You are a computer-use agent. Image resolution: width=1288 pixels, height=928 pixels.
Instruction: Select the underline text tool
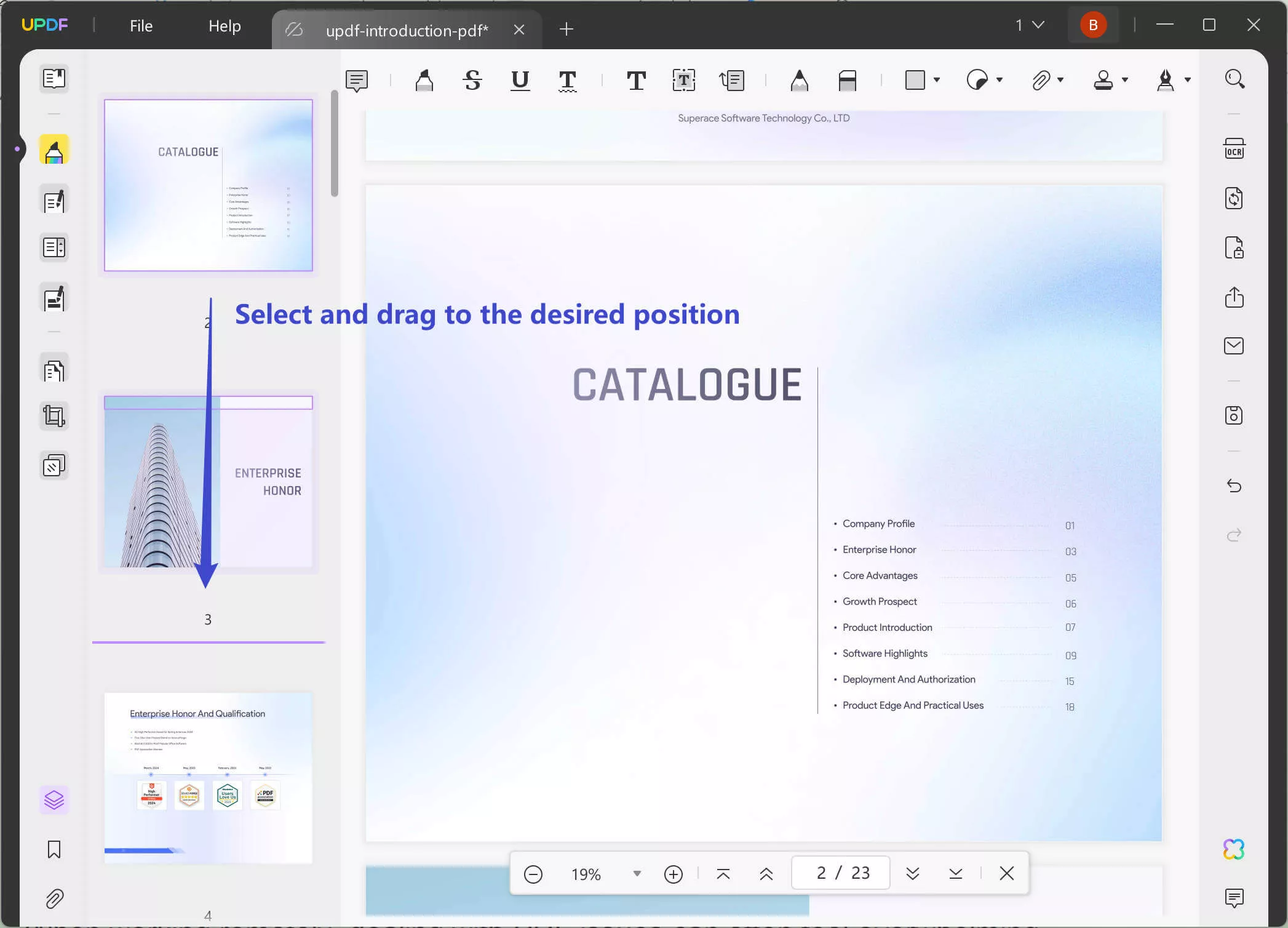[521, 80]
